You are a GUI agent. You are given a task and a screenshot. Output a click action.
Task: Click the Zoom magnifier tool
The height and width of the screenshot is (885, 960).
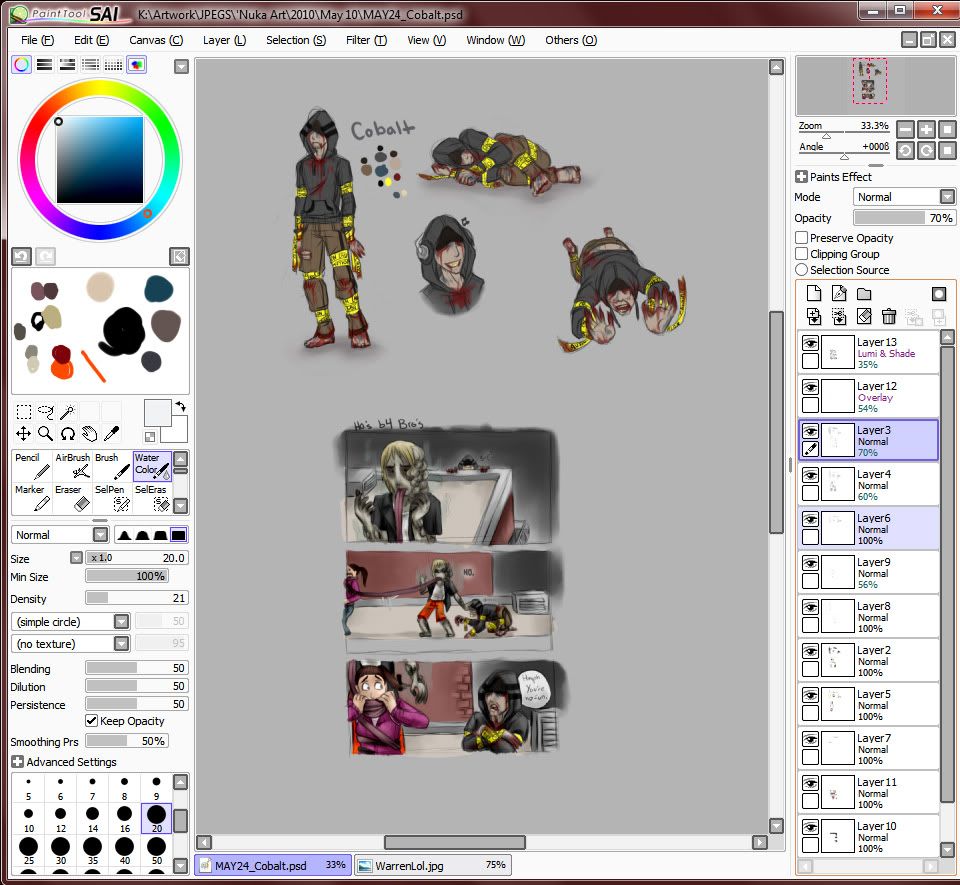click(46, 433)
